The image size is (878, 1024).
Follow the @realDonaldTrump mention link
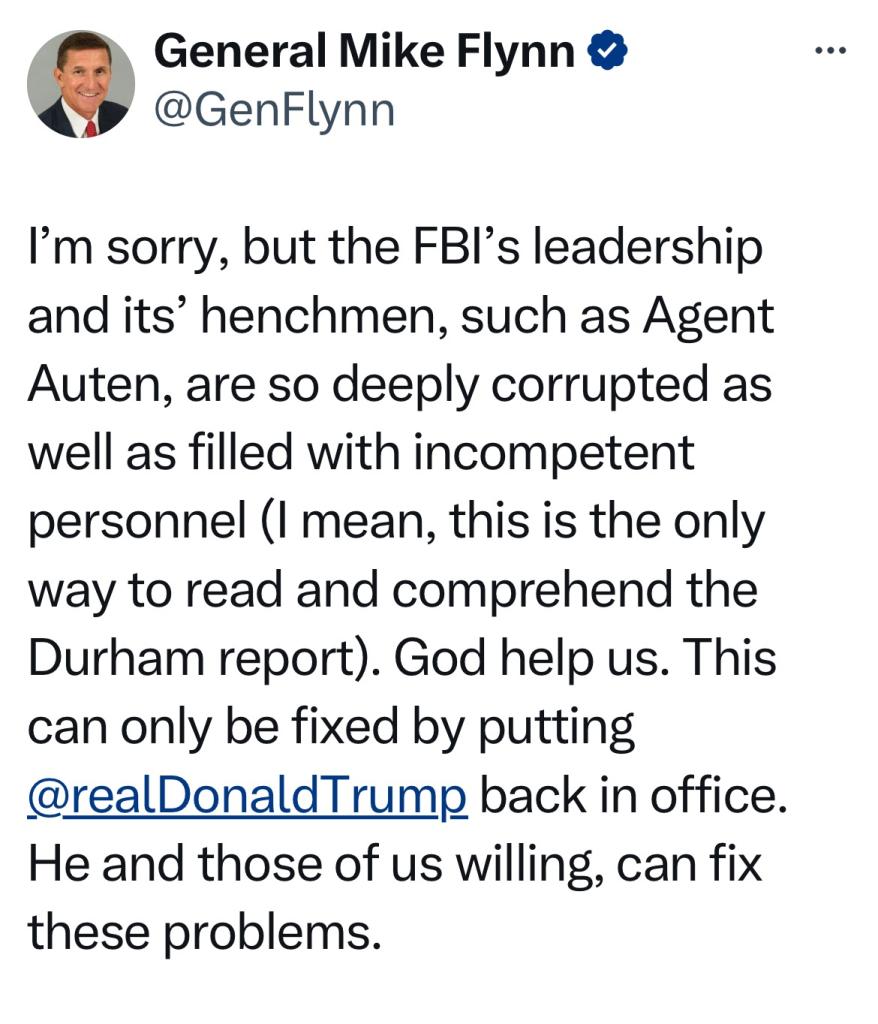click(x=247, y=796)
